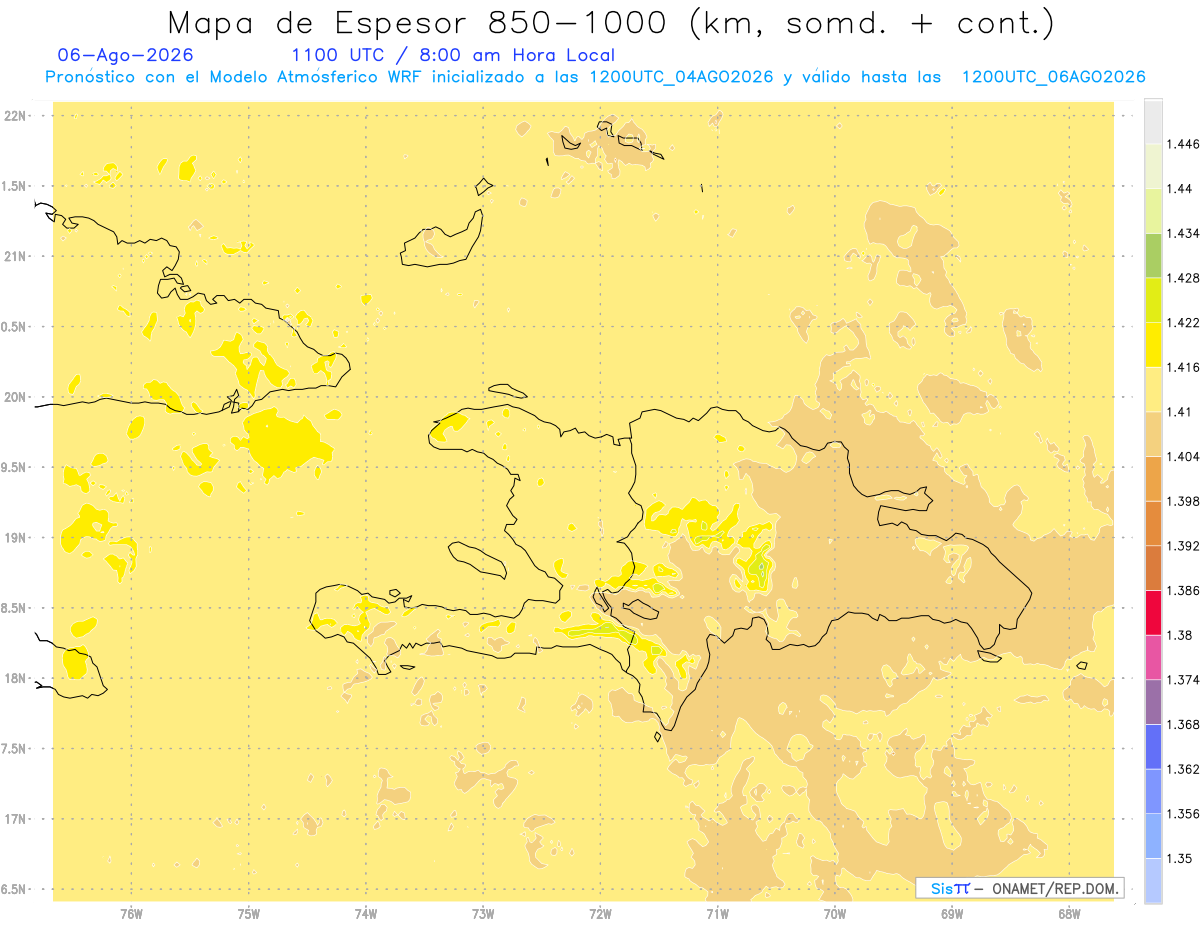Click legend value 1.422

tap(1183, 322)
